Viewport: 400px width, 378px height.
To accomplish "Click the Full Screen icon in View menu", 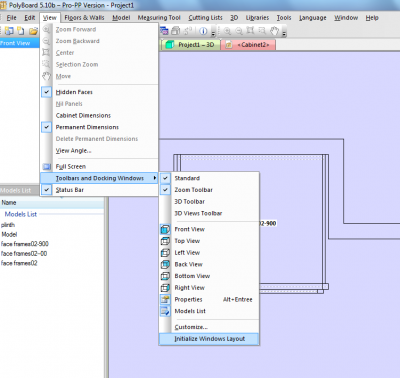I will click(47, 166).
